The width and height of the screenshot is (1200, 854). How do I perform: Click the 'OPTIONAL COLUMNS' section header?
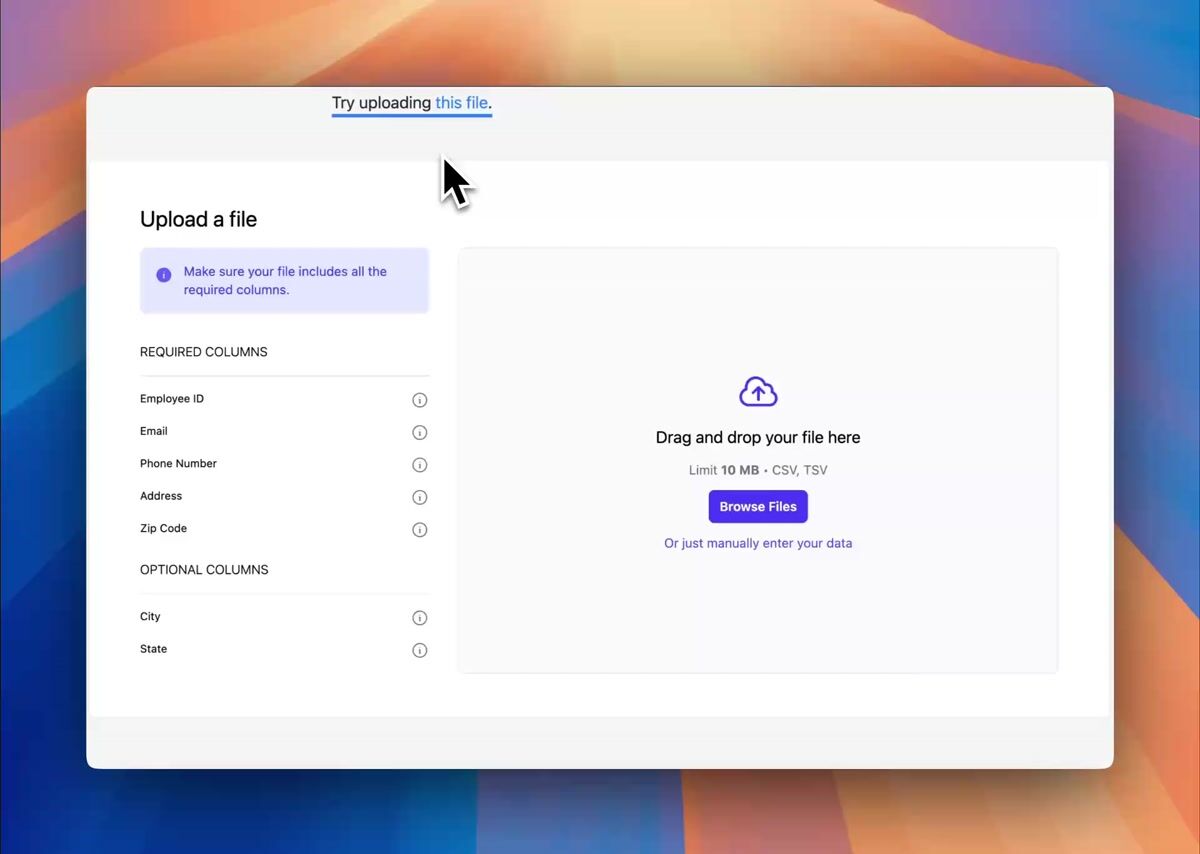(204, 570)
